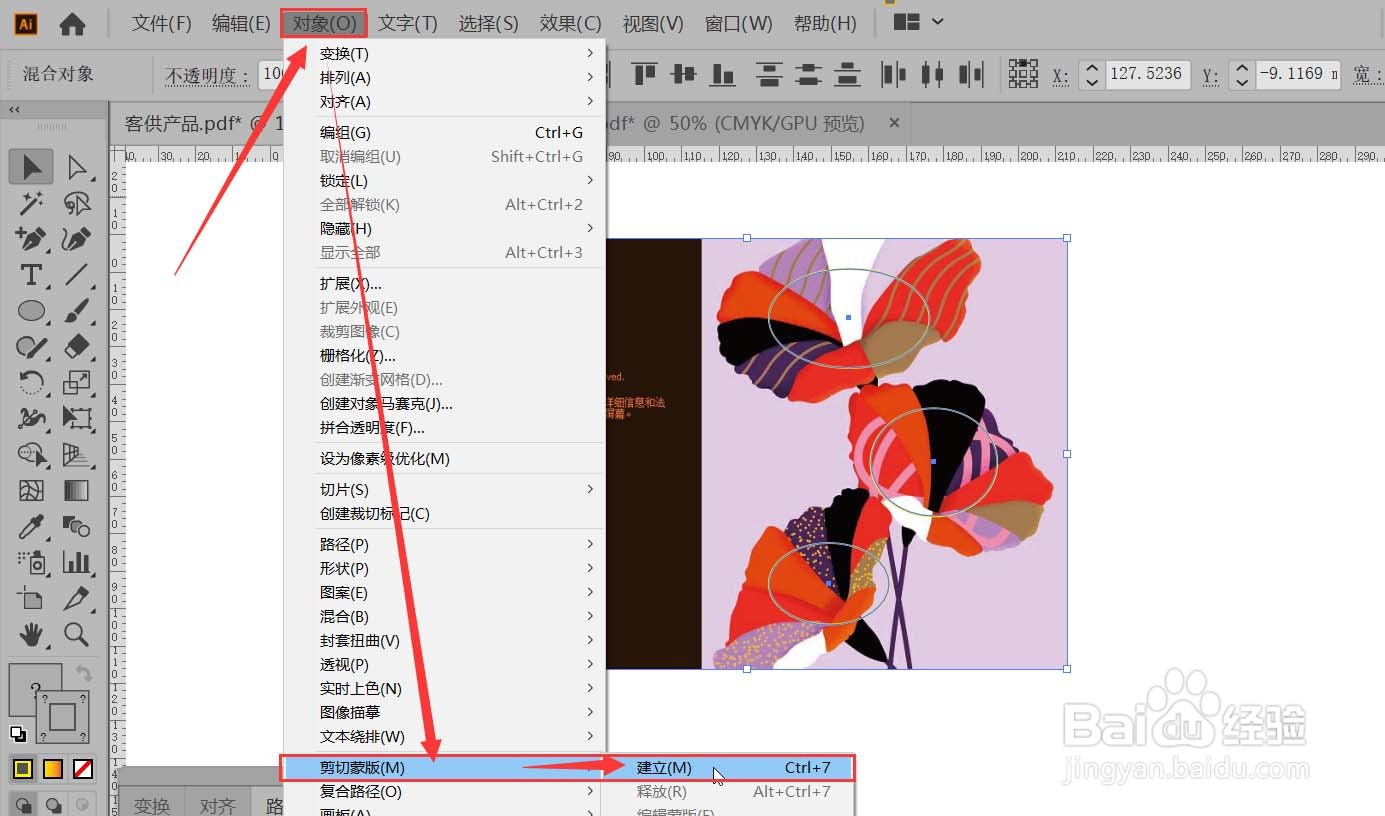
Task: Open the 效果(C) menu
Action: pos(570,23)
